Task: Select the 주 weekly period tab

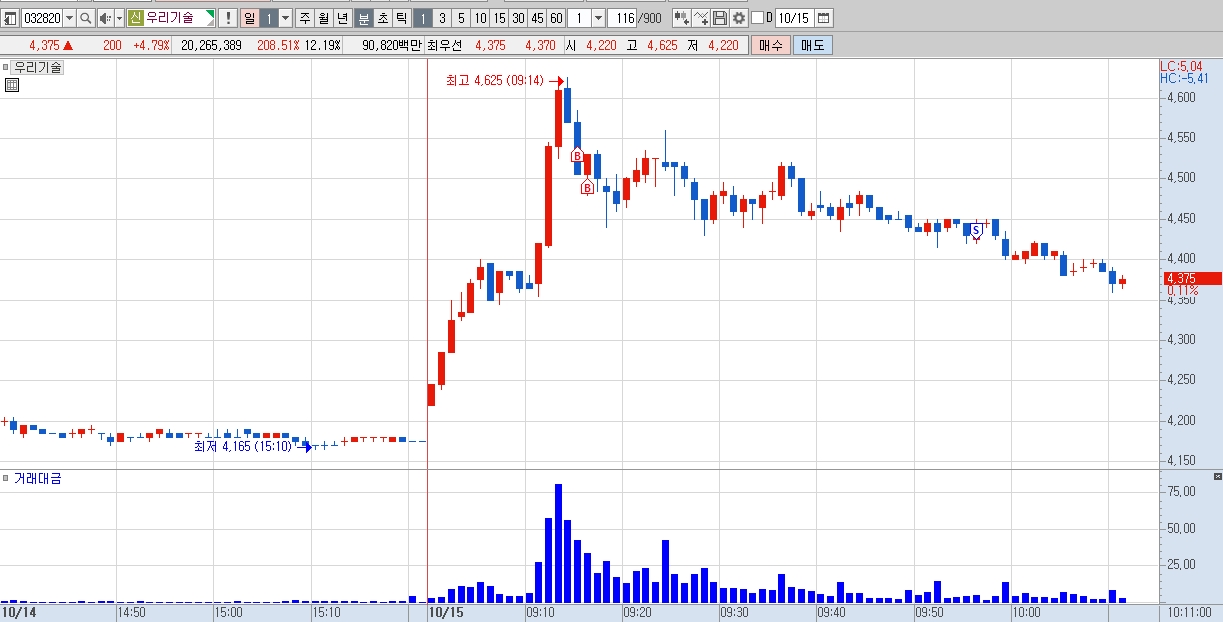Action: pos(304,18)
